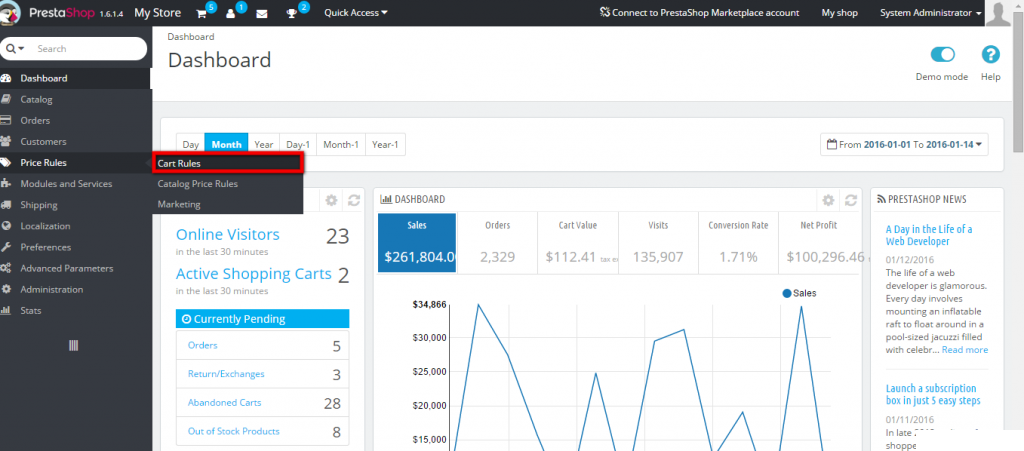The image size is (1024, 451).
Task: Open the activity panel settings gear
Action: [x=331, y=200]
